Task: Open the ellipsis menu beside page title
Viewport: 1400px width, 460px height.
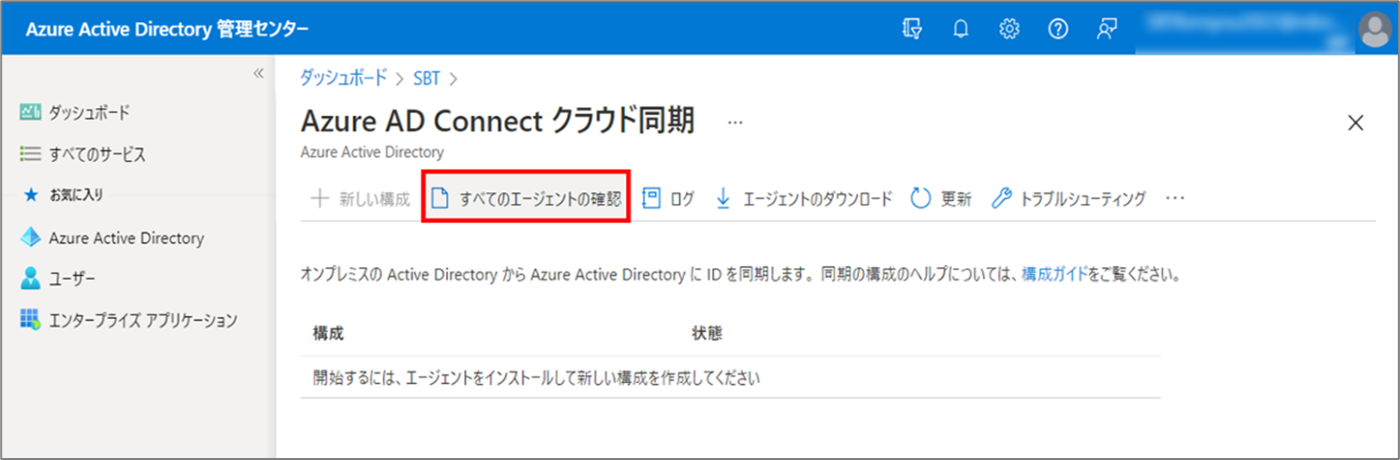Action: (x=736, y=122)
